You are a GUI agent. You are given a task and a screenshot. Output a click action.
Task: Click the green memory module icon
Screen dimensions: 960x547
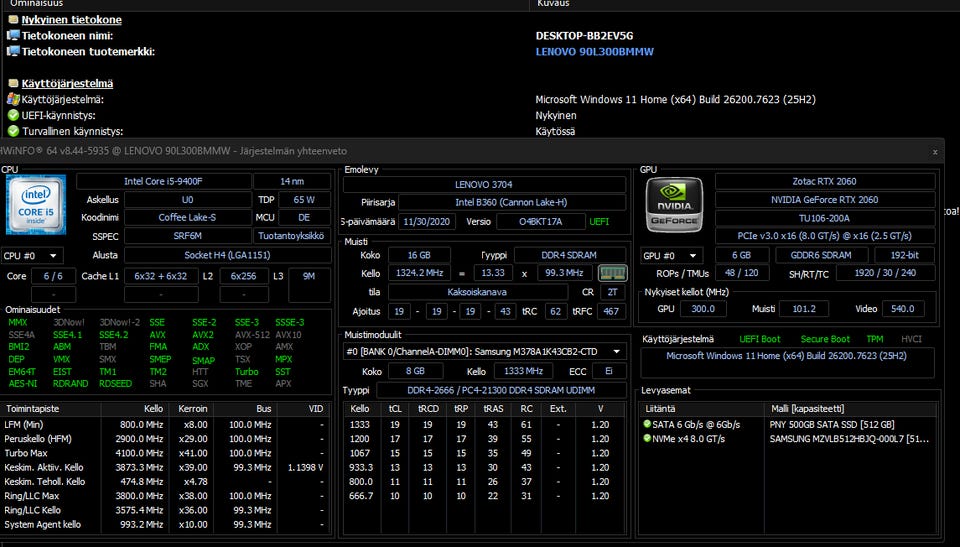610,273
